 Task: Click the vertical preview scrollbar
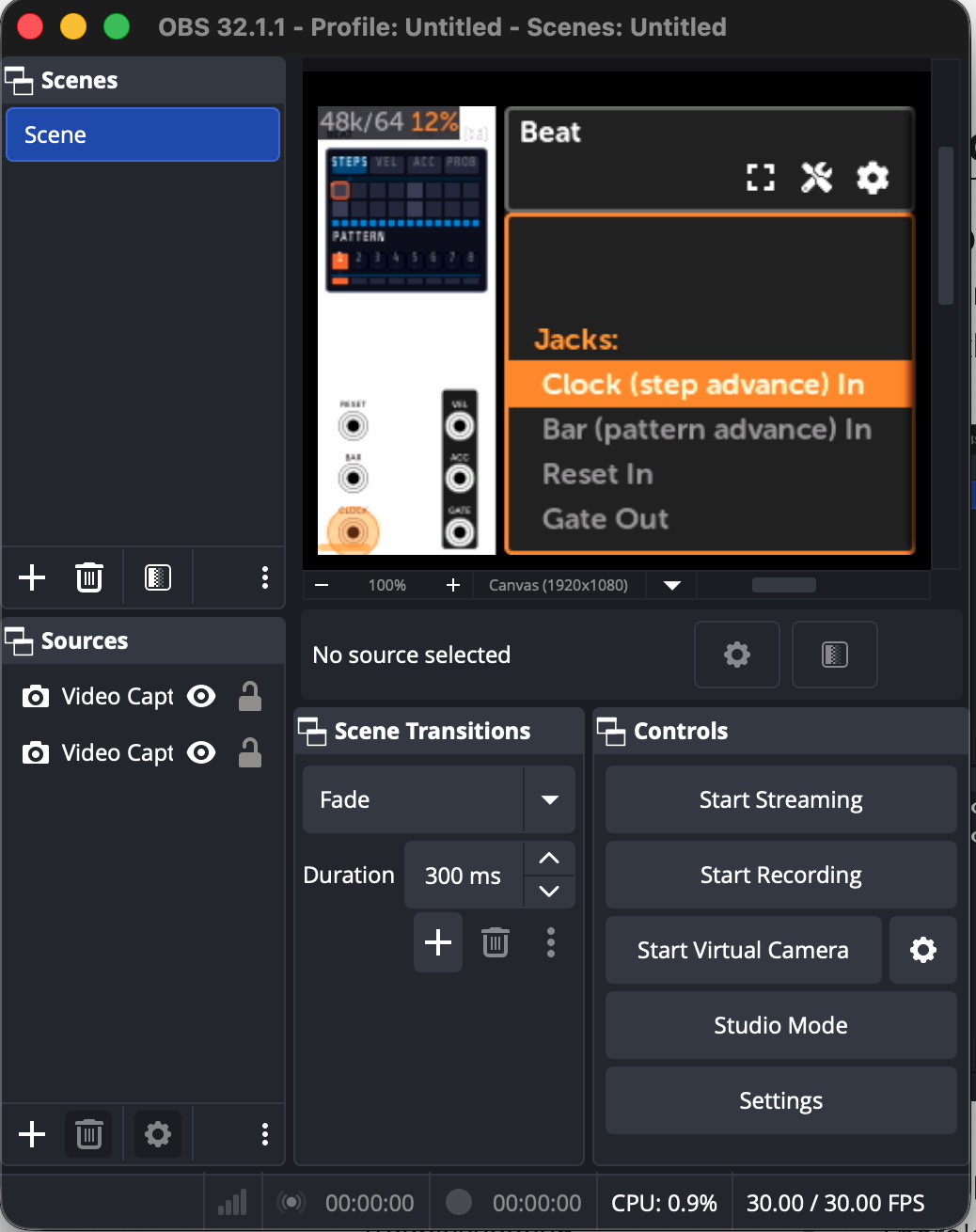946,226
